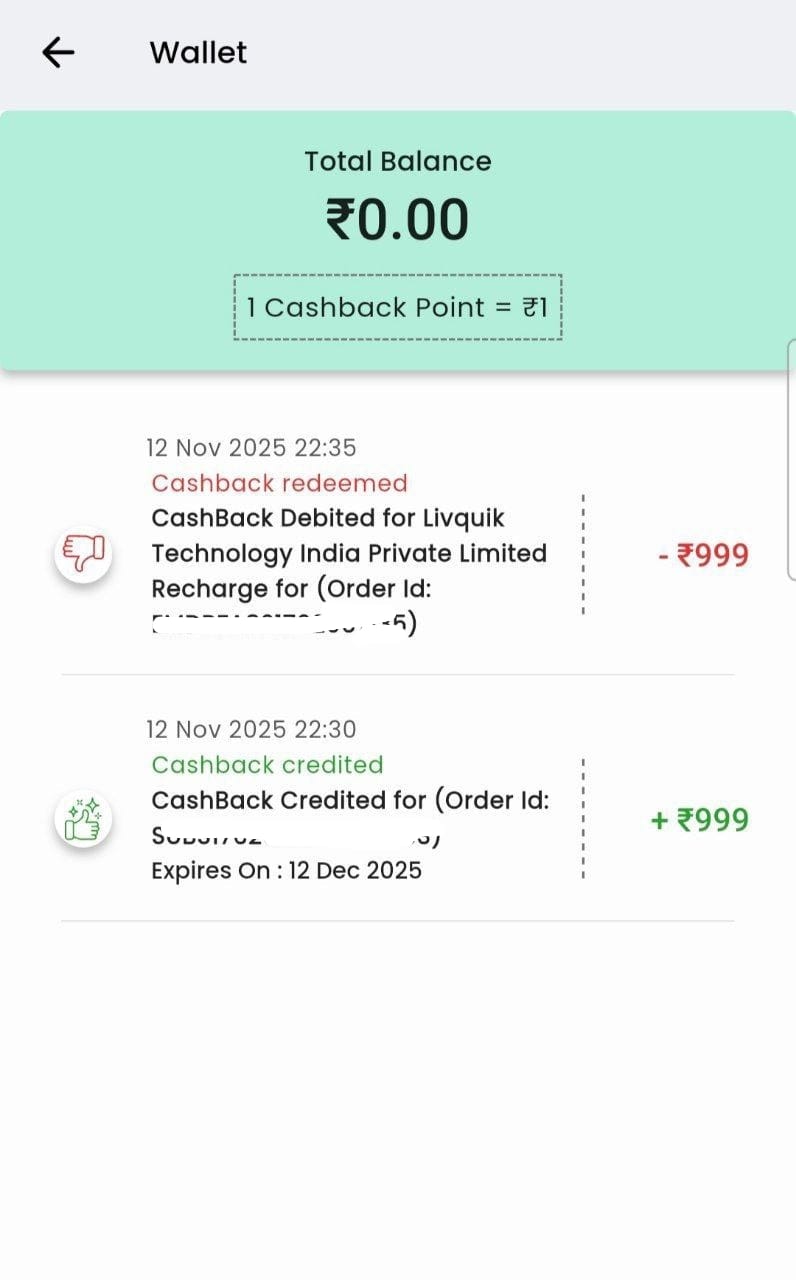The width and height of the screenshot is (796, 1280).
Task: Tap the masked order ID in credited entry
Action: point(295,836)
